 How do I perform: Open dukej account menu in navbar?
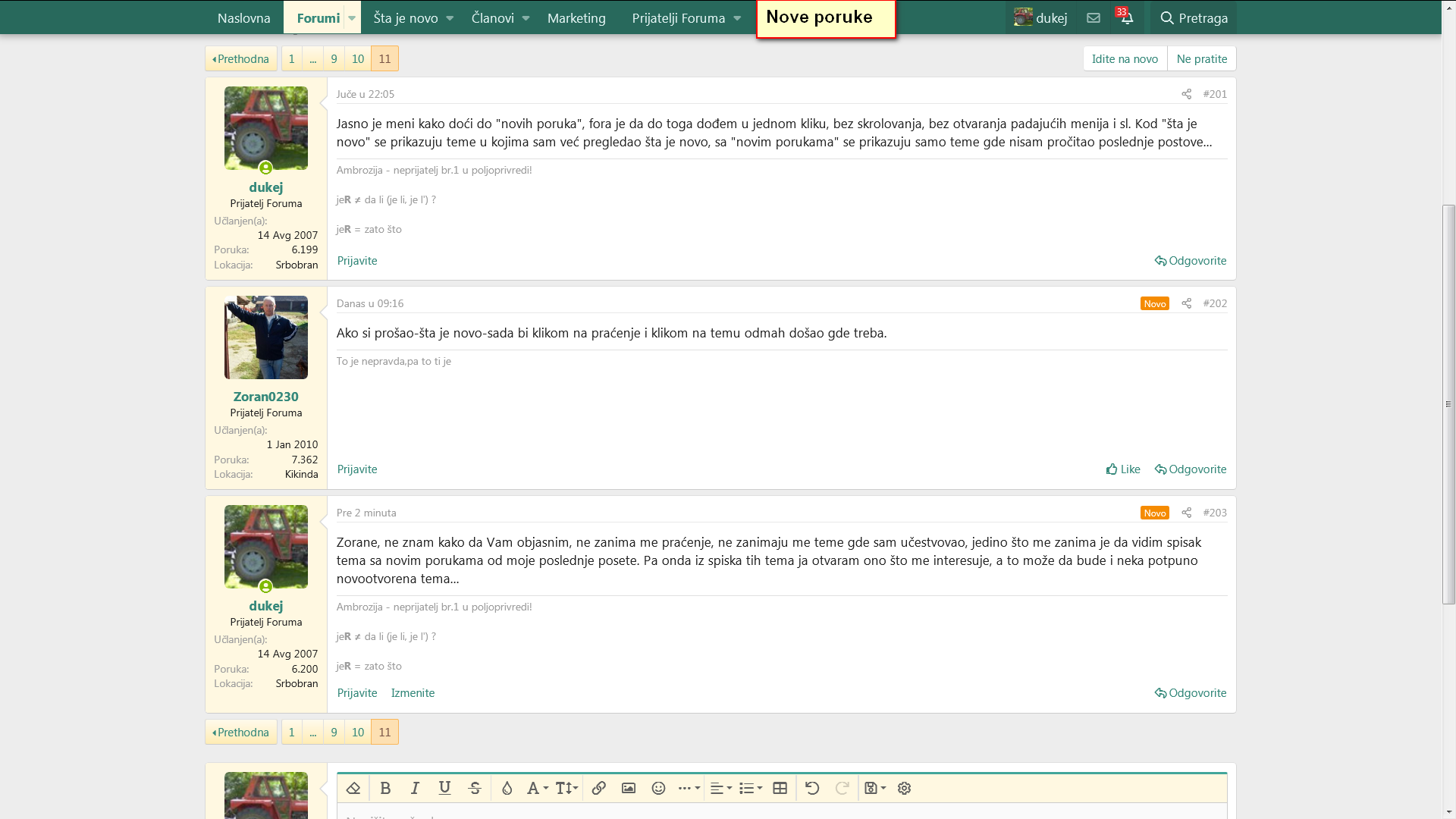(1040, 17)
